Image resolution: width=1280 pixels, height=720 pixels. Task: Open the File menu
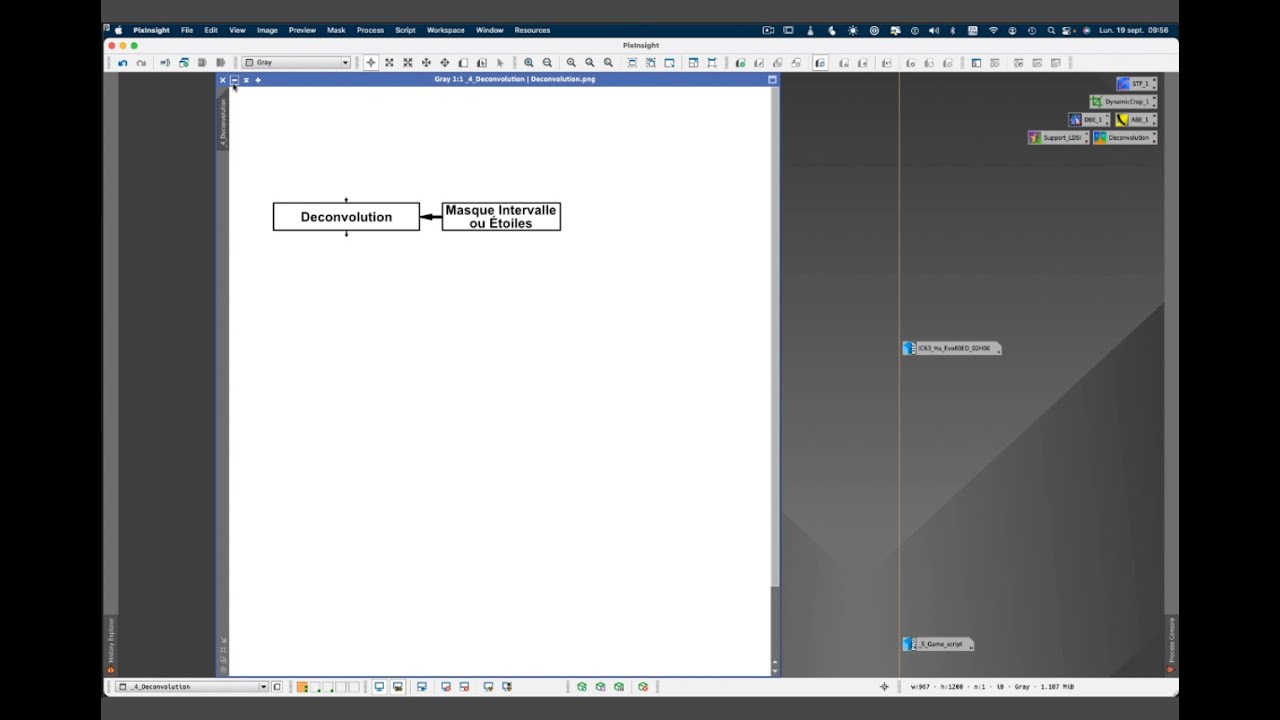pos(187,30)
